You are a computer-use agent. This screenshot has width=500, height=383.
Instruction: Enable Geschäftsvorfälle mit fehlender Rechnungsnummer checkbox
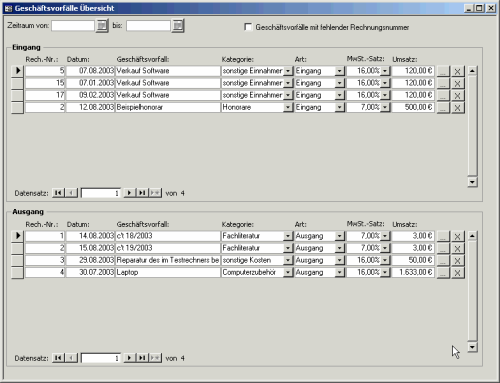coord(248,27)
